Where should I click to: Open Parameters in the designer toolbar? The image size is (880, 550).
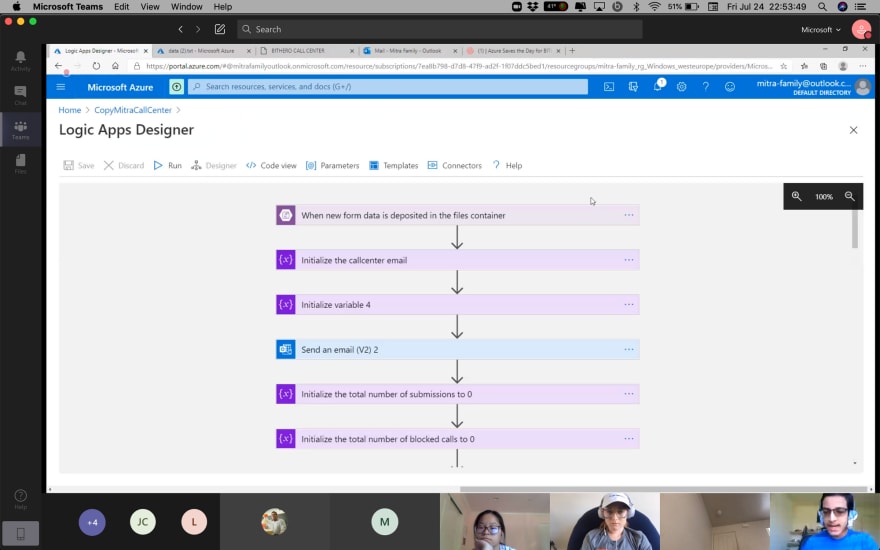333,166
